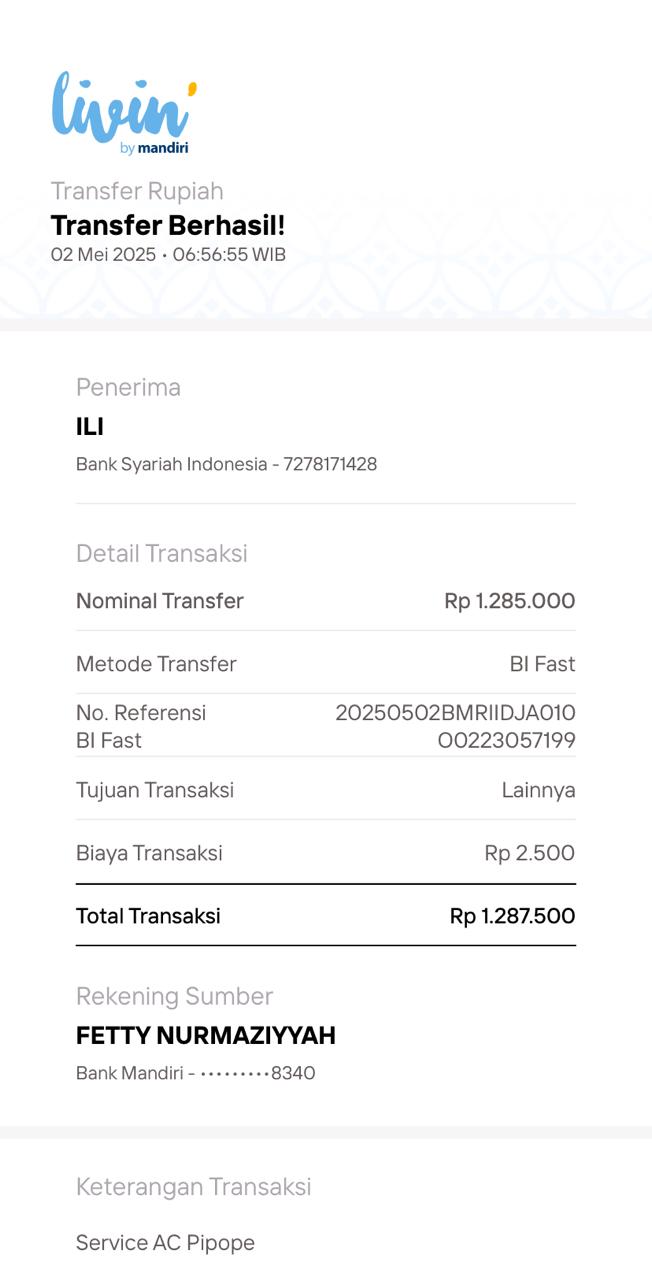Select the note text Service AC Pipope
Screen dimensions: 652x1280
coord(165,1243)
